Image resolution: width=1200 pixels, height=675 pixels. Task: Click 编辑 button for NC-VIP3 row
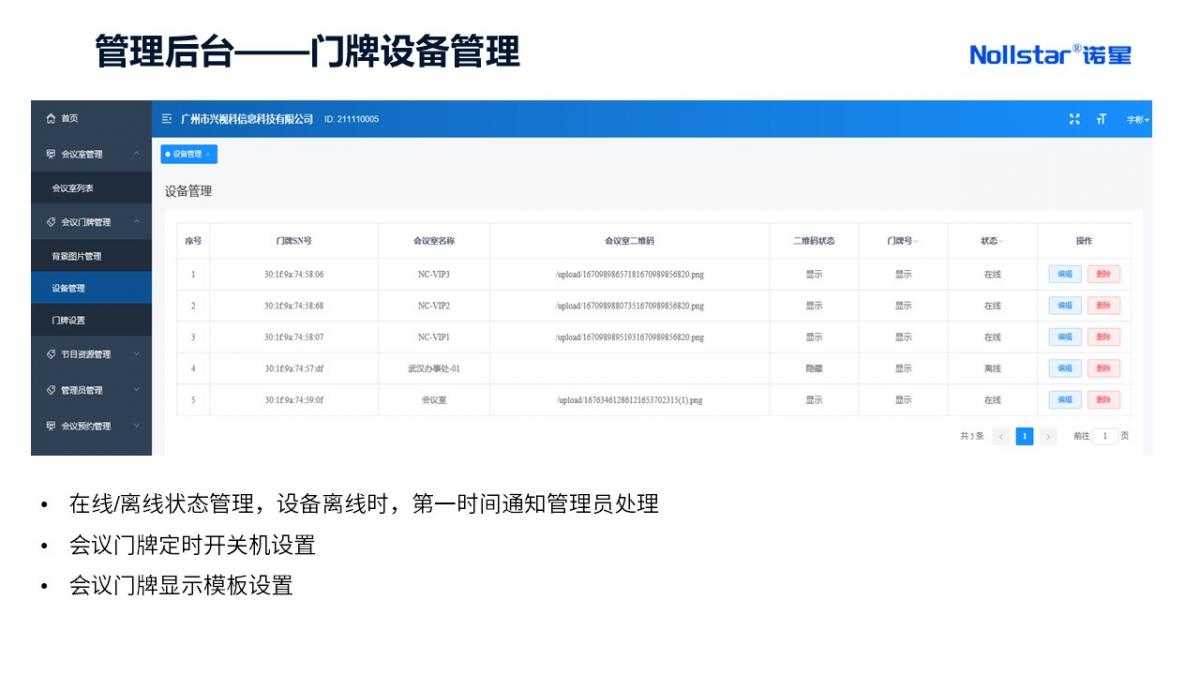pos(1064,274)
